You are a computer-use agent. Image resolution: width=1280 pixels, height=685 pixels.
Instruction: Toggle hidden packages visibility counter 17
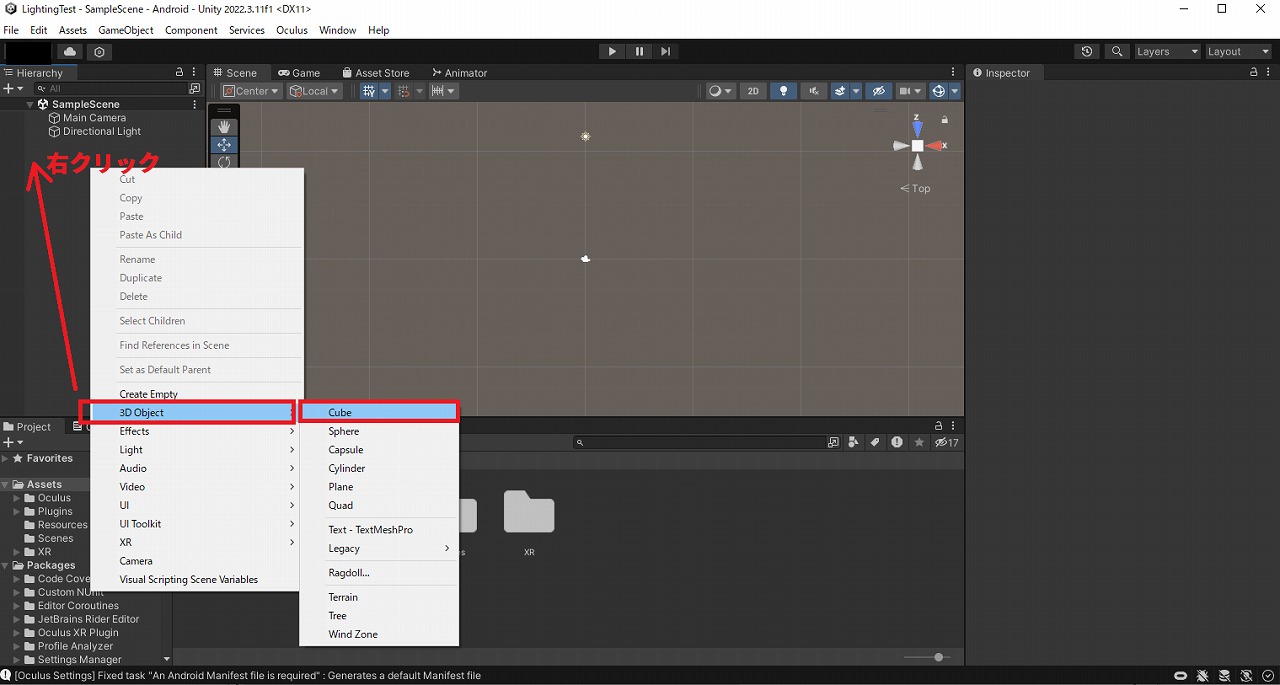pyautogui.click(x=946, y=442)
